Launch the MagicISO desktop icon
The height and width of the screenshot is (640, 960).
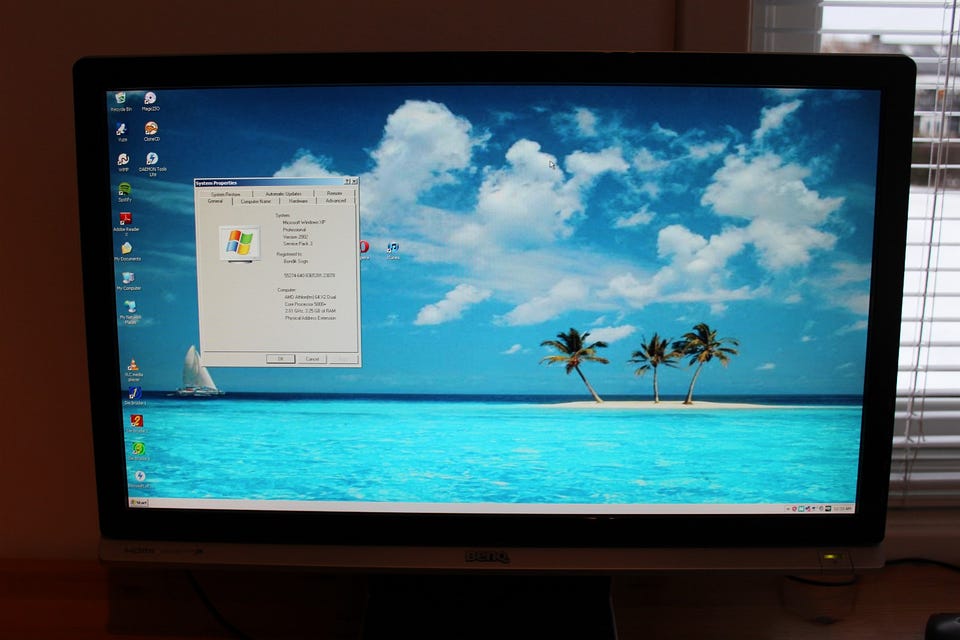[150, 102]
